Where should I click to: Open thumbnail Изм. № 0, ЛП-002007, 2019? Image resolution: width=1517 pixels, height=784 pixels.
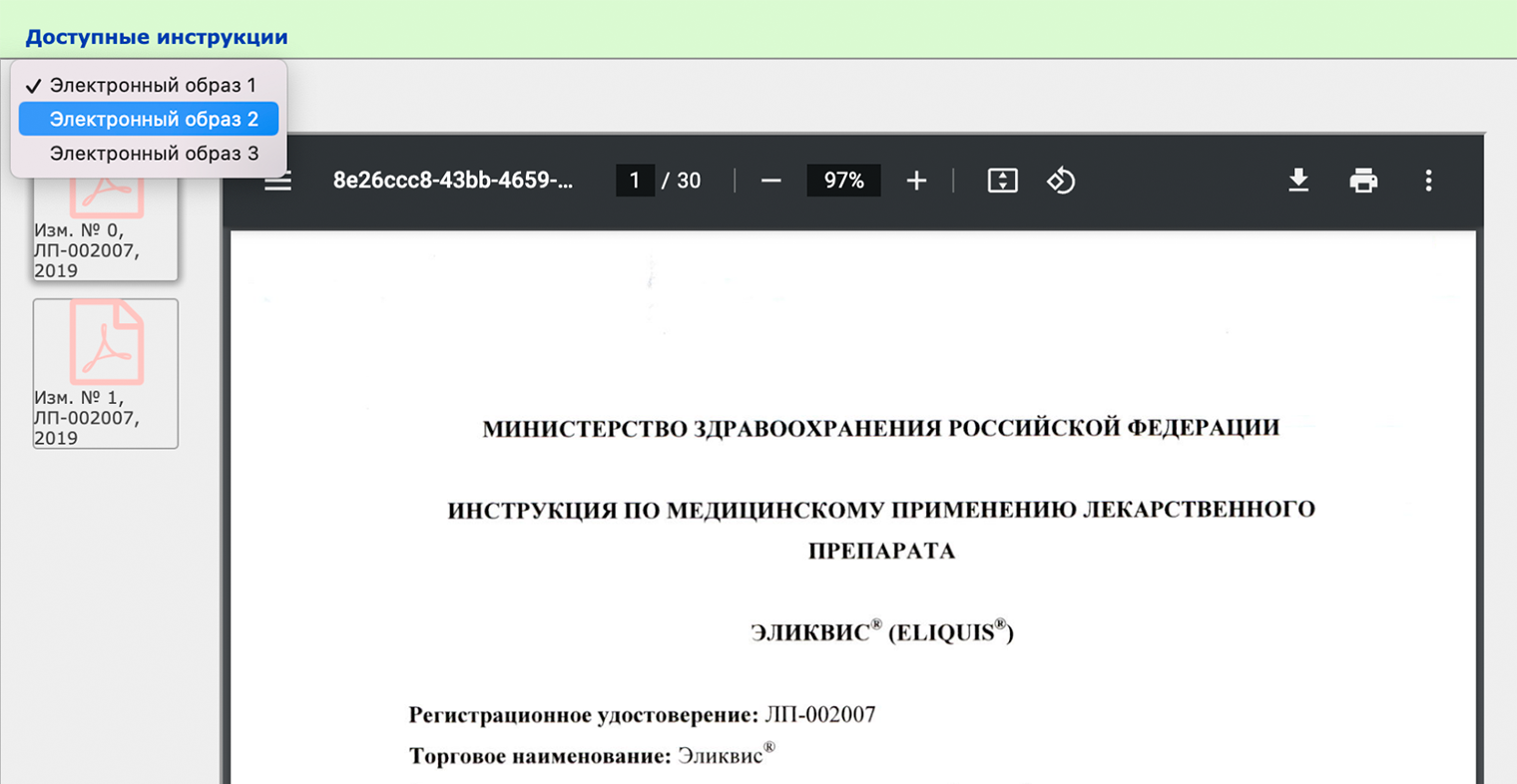106,227
